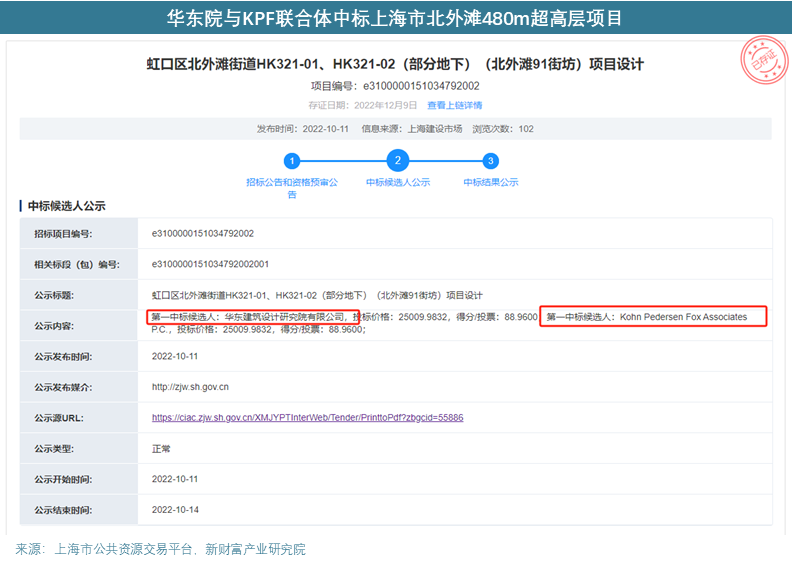Click 存证日期 2022年12月9日 text
The width and height of the screenshot is (792, 565).
point(363,105)
